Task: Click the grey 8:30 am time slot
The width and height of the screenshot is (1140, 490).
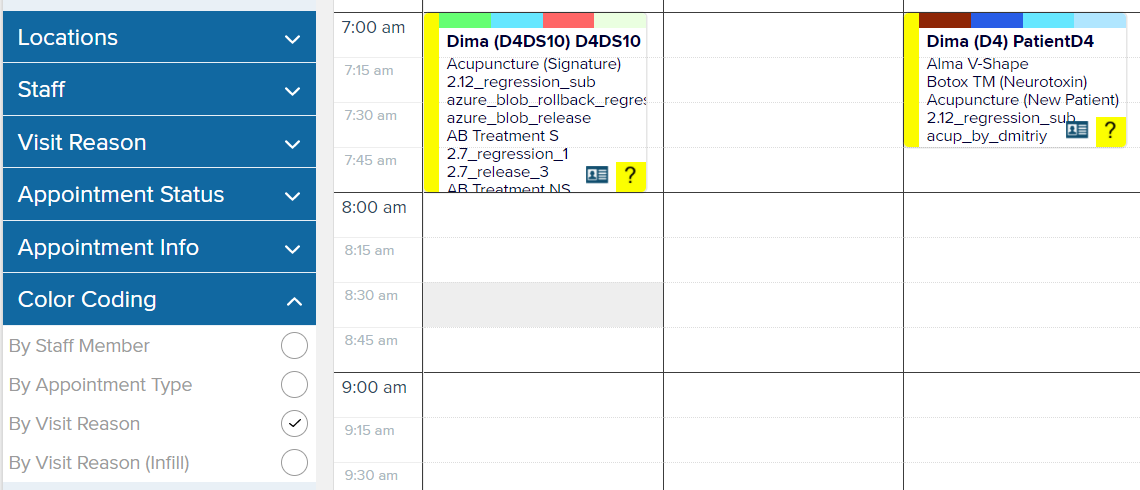Action: (543, 305)
